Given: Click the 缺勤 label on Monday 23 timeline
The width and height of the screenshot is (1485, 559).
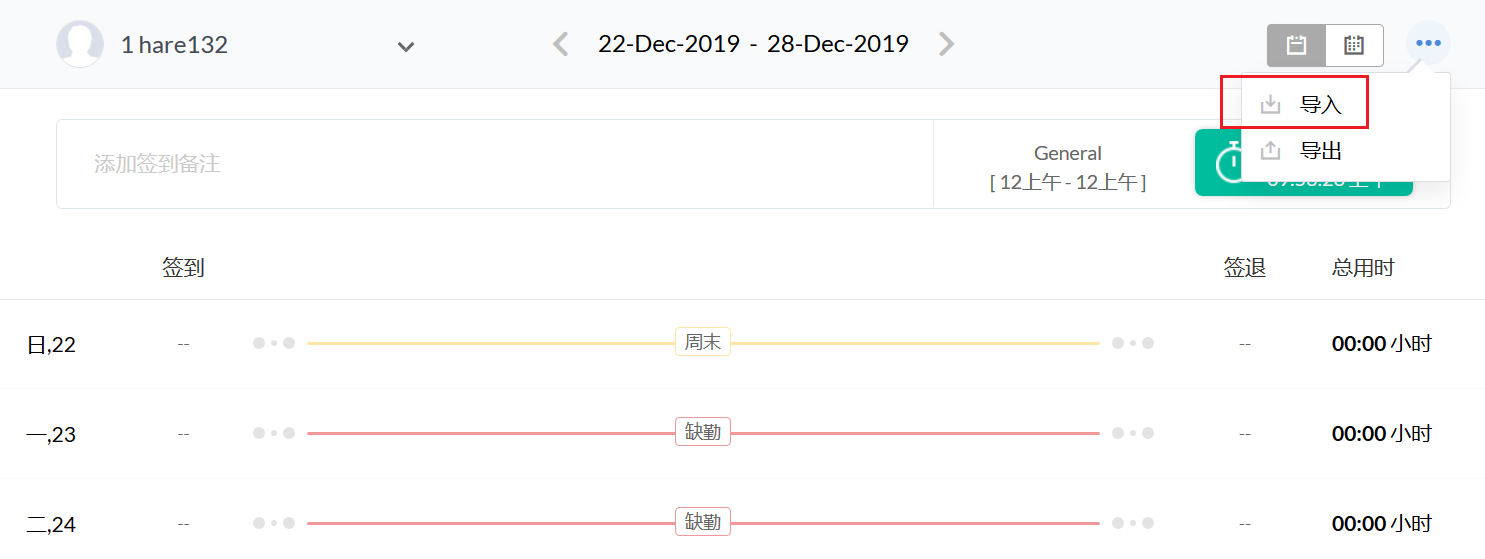Looking at the screenshot, I should click(702, 433).
